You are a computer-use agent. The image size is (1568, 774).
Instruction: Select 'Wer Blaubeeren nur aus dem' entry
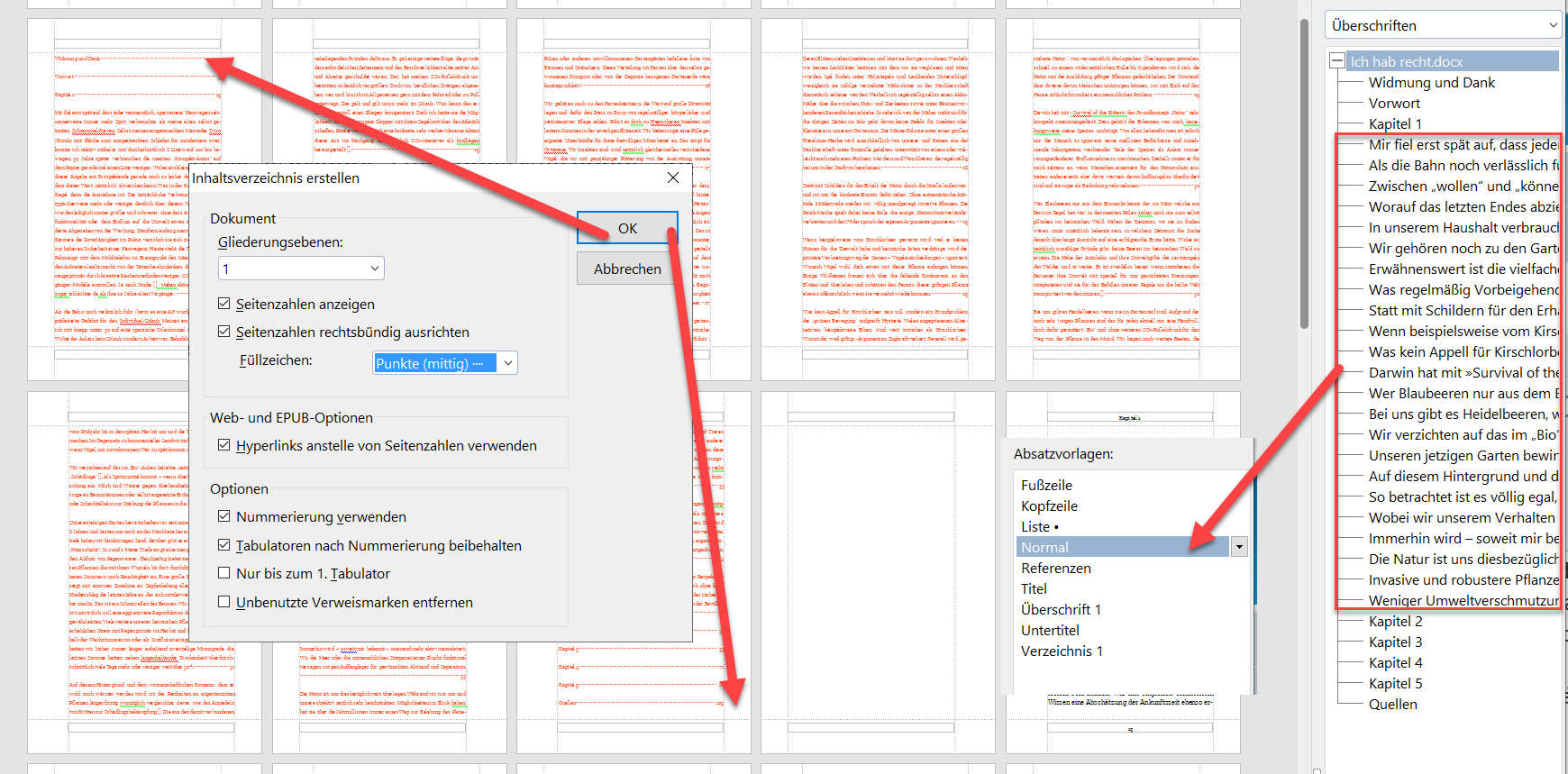(1463, 393)
